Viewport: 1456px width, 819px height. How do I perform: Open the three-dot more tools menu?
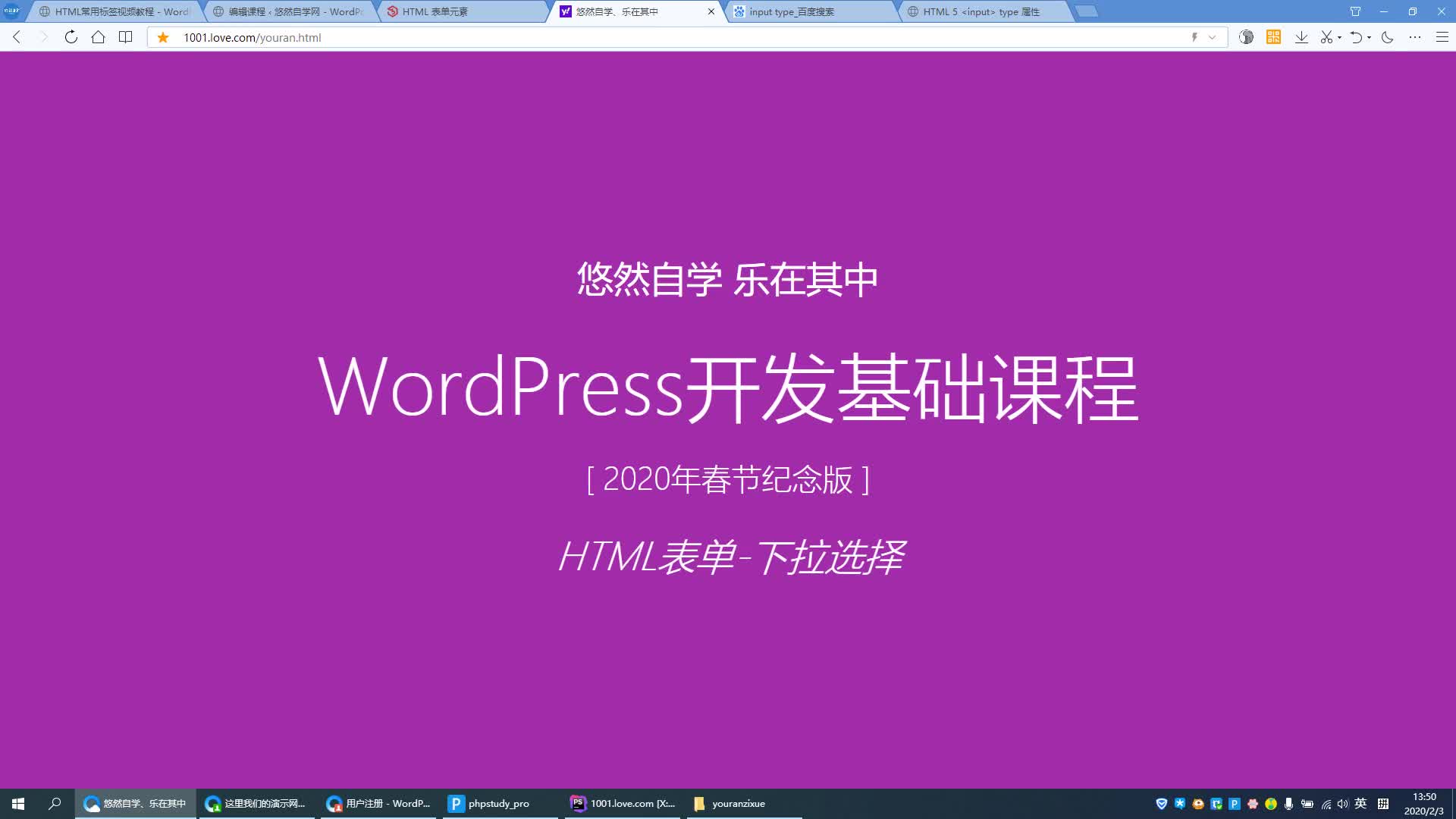click(x=1415, y=37)
